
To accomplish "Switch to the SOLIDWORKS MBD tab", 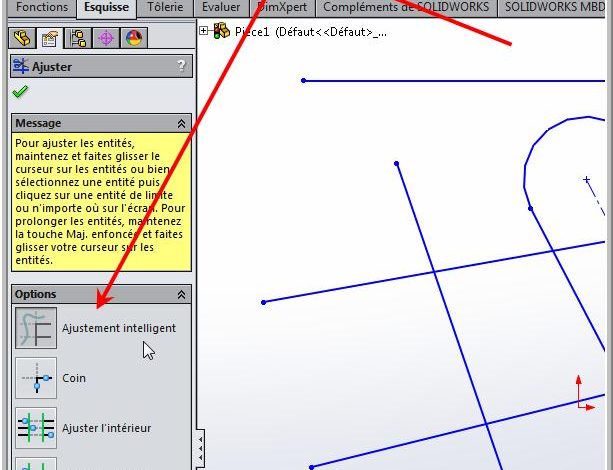I will pyautogui.click(x=556, y=8).
